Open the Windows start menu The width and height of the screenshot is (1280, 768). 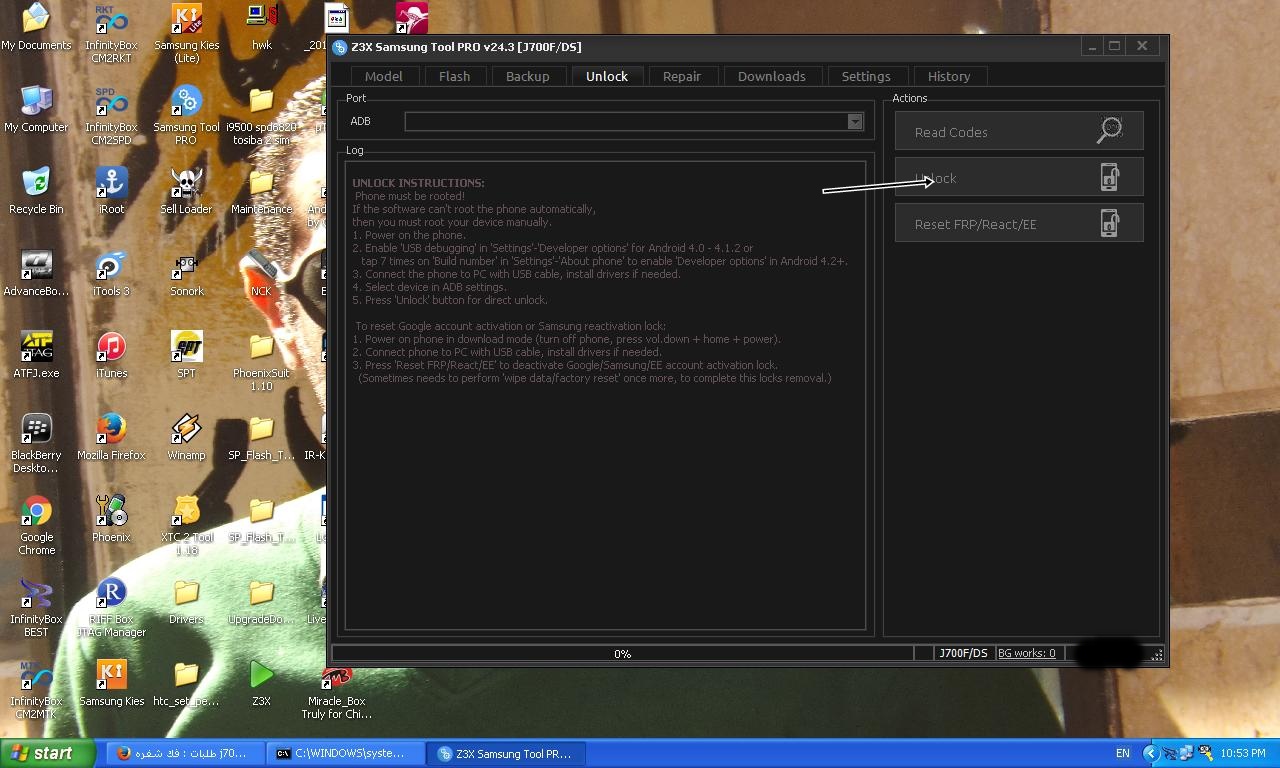tap(47, 753)
